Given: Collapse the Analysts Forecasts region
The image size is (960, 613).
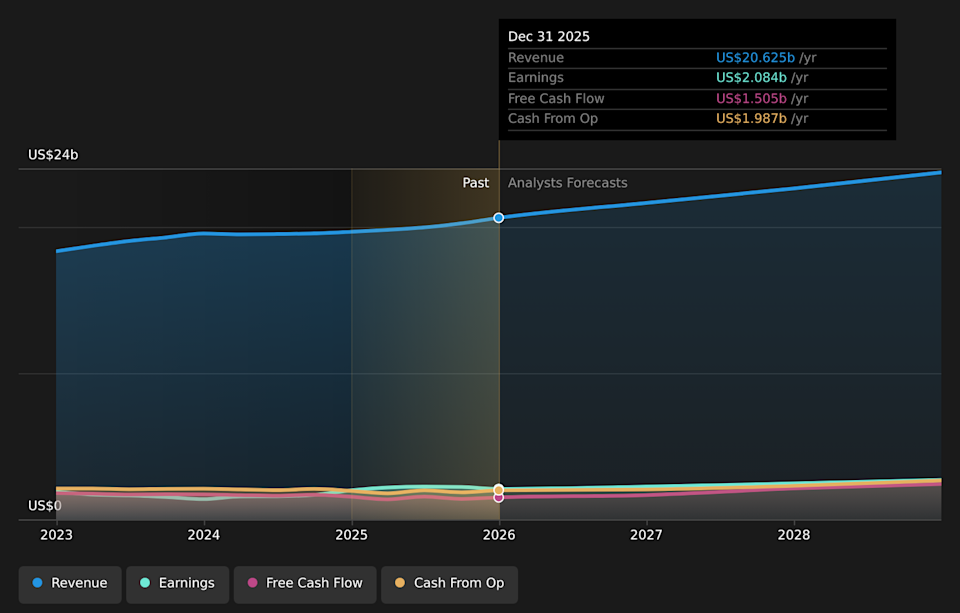Looking at the screenshot, I should point(568,182).
